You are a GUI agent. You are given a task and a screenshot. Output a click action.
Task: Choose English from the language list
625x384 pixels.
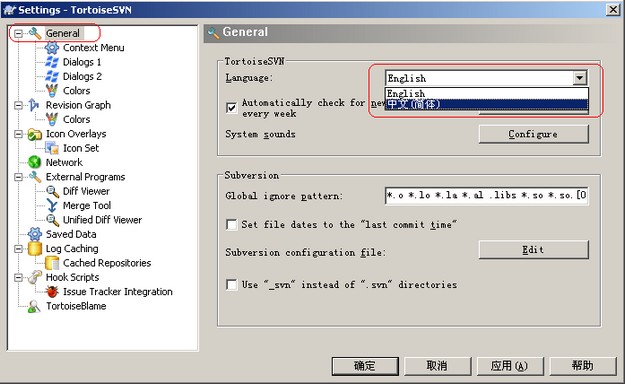point(487,93)
